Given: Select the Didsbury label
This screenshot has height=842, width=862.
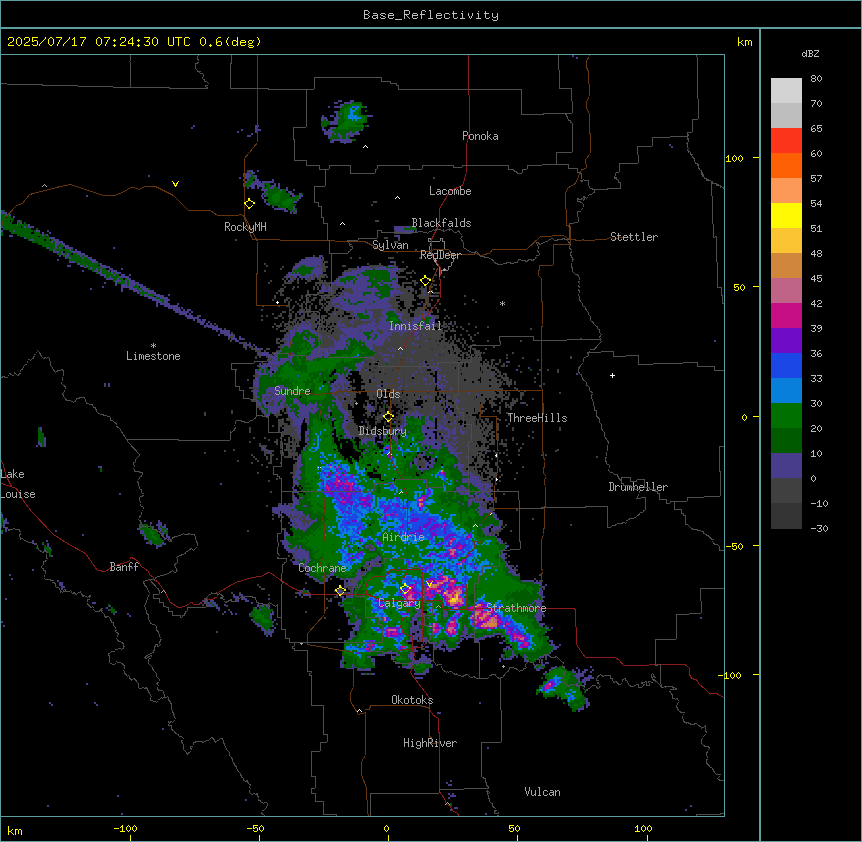Looking at the screenshot, I should (x=383, y=431).
